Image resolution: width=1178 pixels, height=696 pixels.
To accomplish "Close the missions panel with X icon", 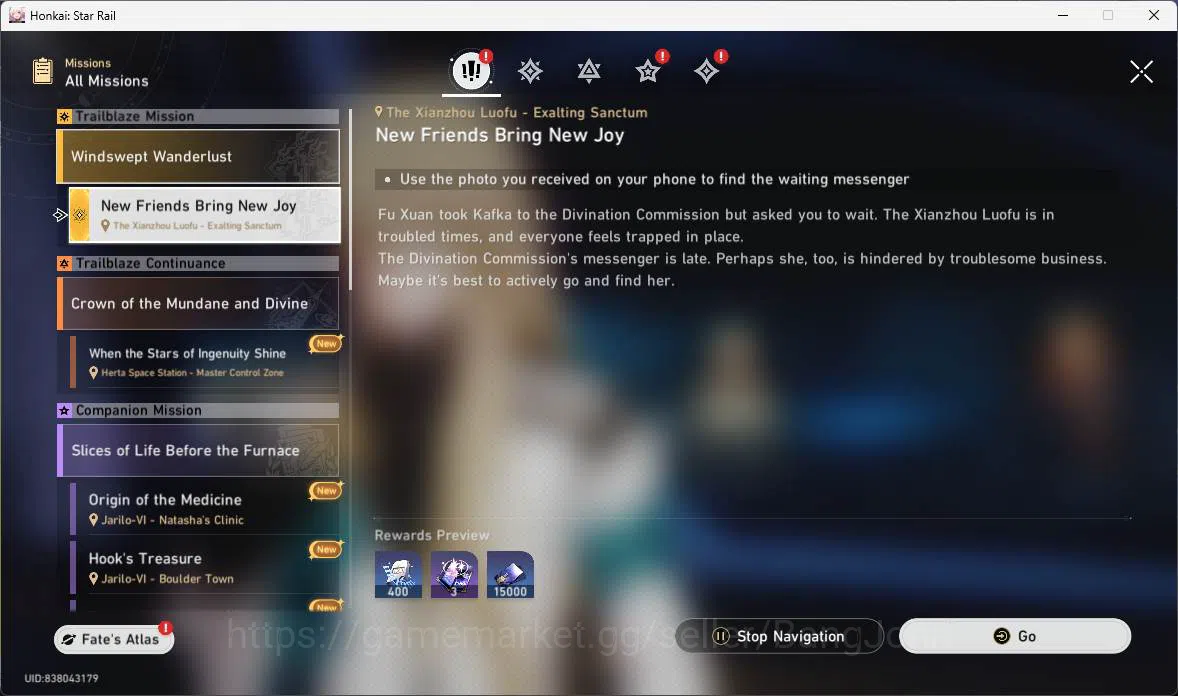I will 1141,72.
